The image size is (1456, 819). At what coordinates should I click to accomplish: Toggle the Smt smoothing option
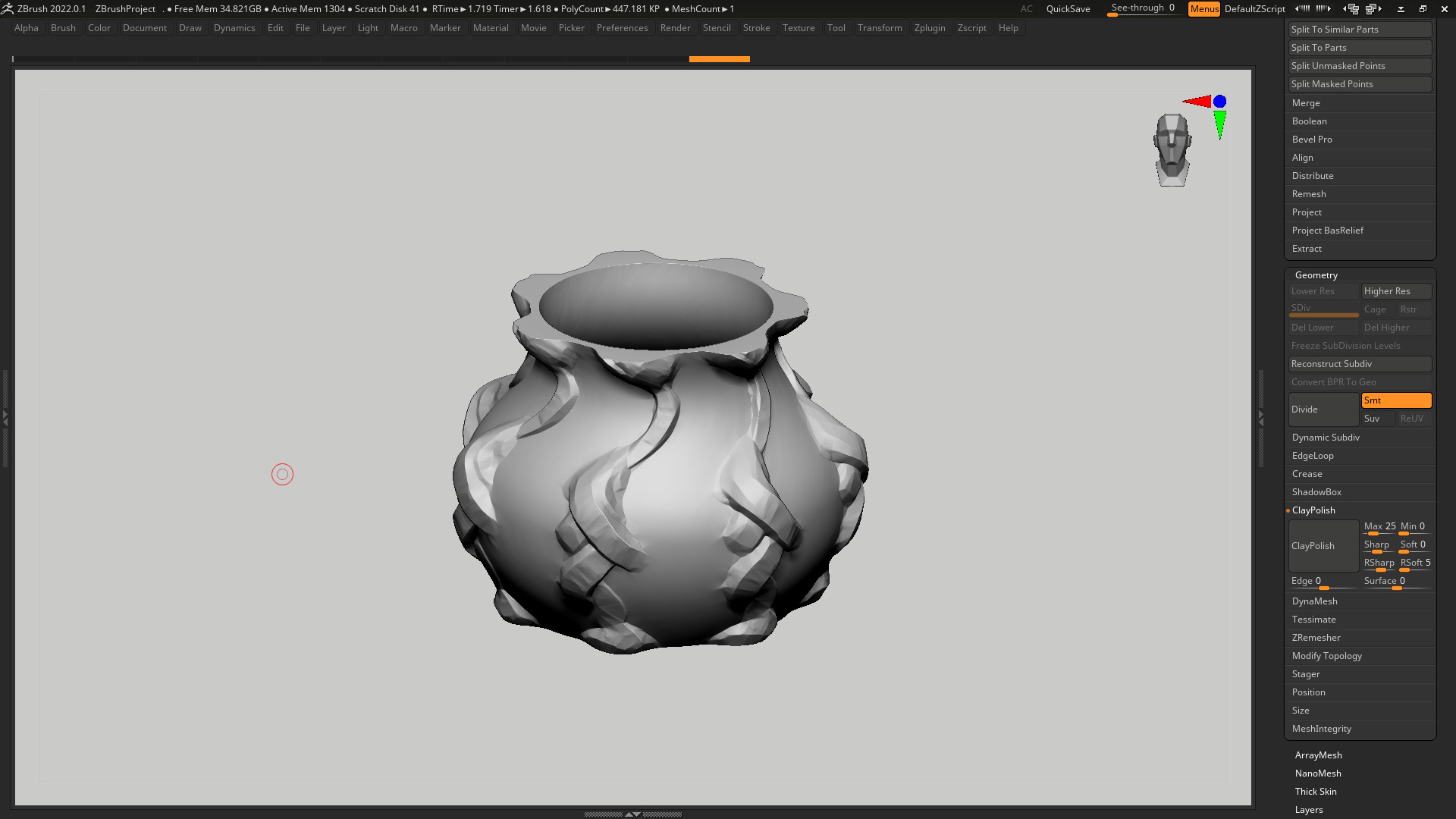pyautogui.click(x=1396, y=400)
